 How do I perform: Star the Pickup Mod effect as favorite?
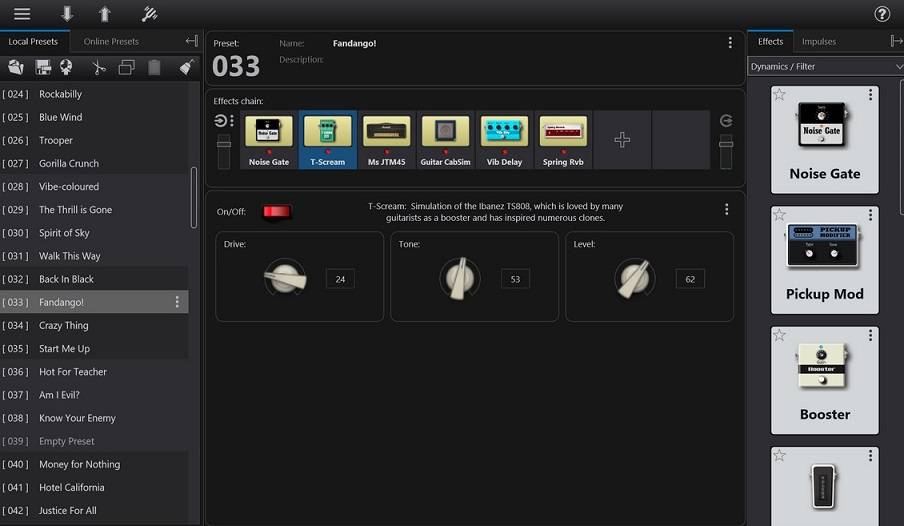(779, 214)
